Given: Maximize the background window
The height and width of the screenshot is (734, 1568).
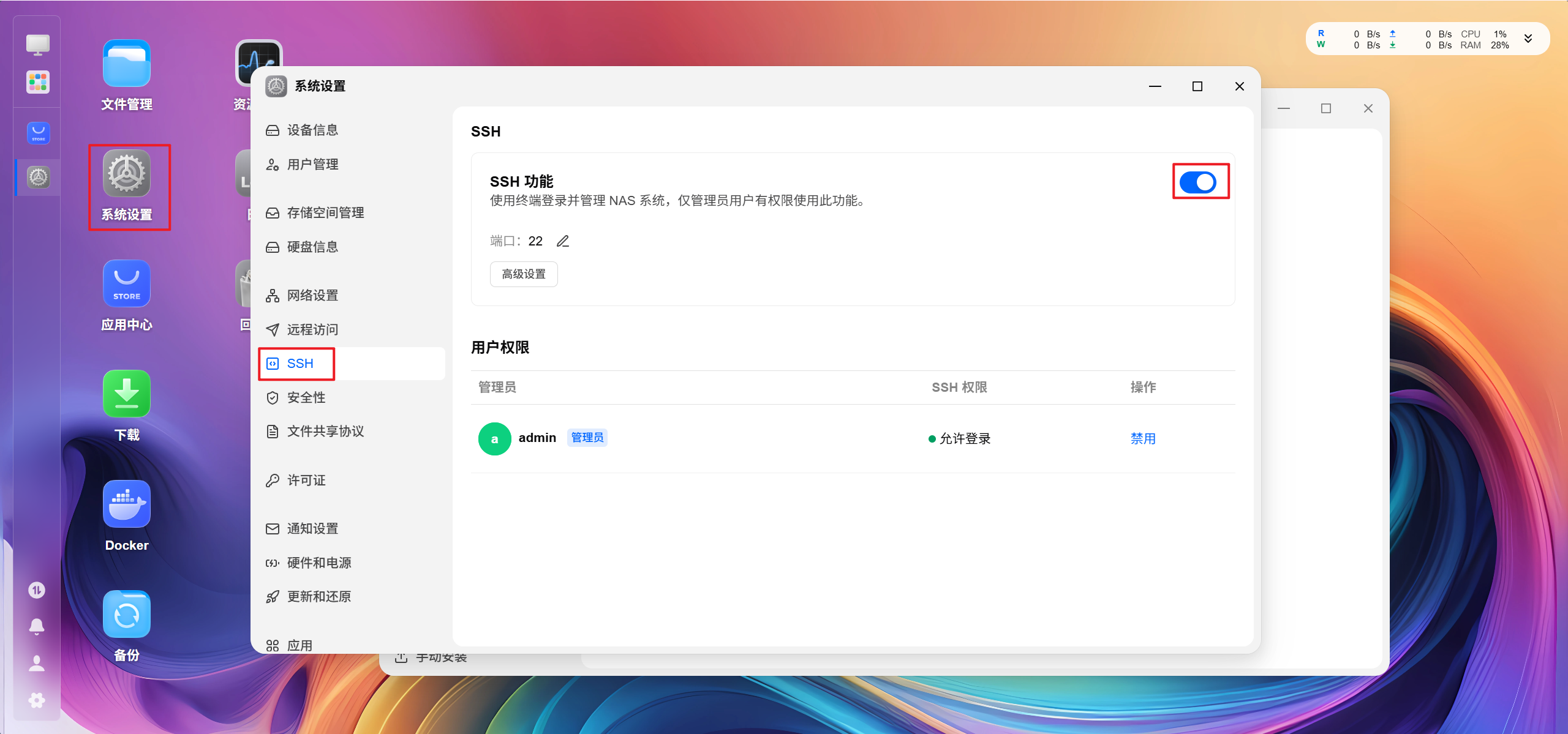Looking at the screenshot, I should (1326, 108).
